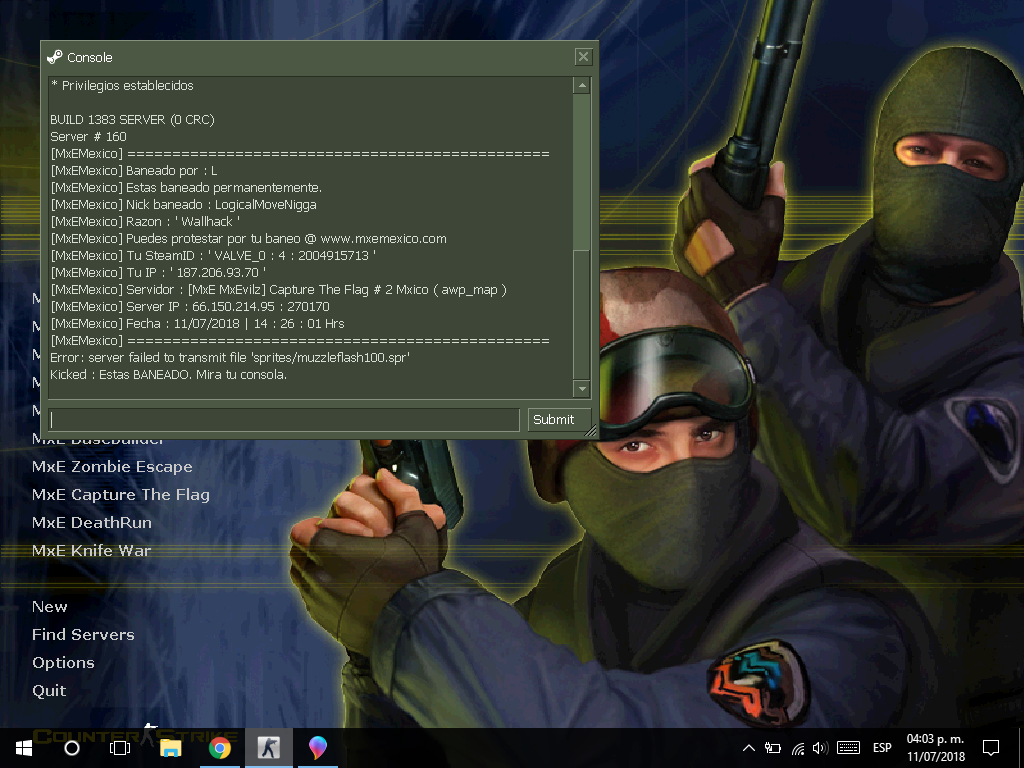The width and height of the screenshot is (1024, 768).
Task: Click the ESP language indicator
Action: pyautogui.click(x=882, y=748)
